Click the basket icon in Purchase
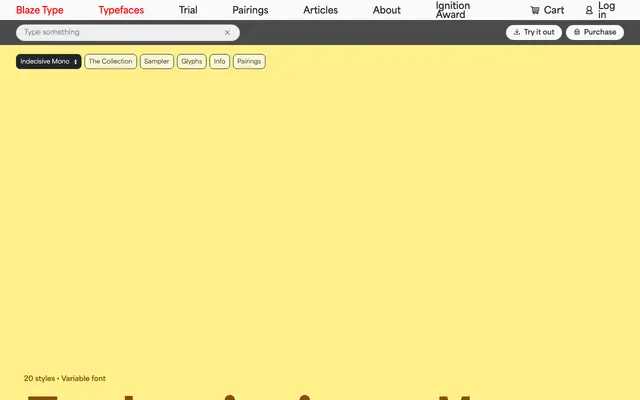Image resolution: width=640 pixels, height=400 pixels. pyautogui.click(x=577, y=32)
